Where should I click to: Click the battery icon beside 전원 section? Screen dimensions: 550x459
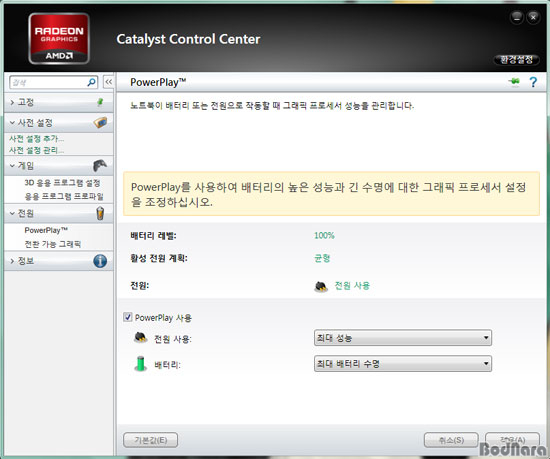[x=100, y=213]
